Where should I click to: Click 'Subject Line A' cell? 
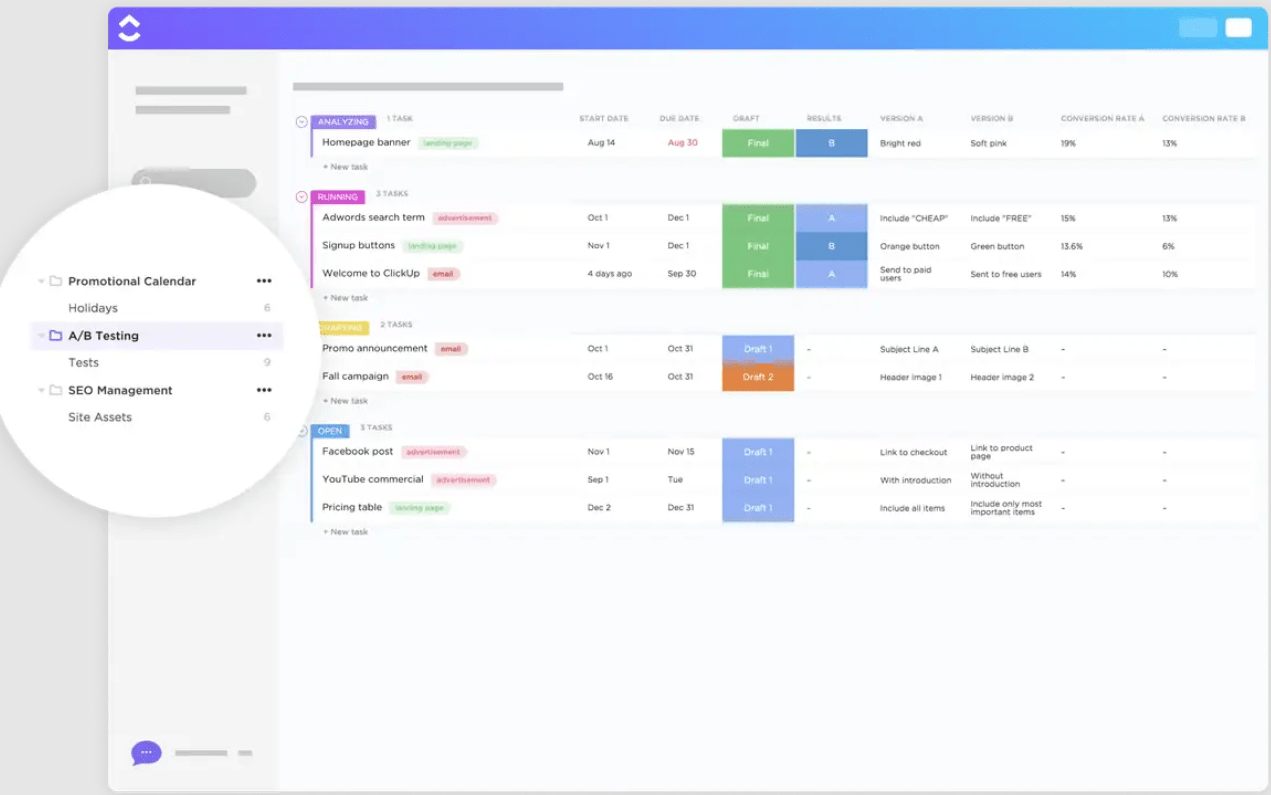click(909, 349)
